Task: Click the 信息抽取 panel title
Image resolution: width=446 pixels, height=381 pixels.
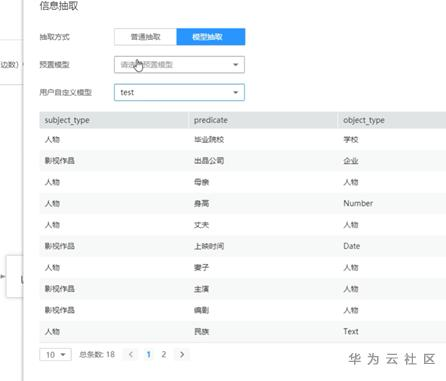Action: [59, 6]
